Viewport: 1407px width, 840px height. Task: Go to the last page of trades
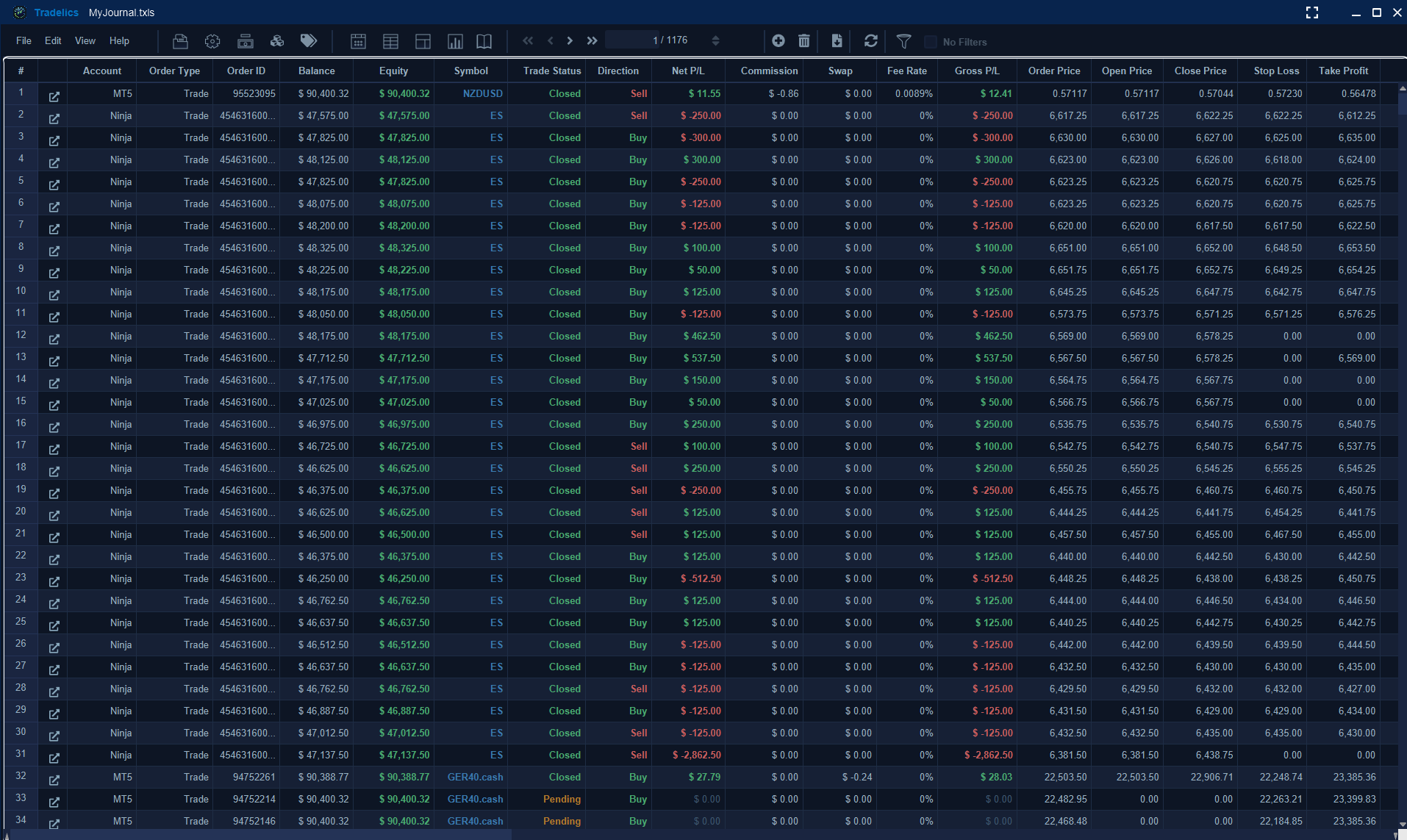592,41
